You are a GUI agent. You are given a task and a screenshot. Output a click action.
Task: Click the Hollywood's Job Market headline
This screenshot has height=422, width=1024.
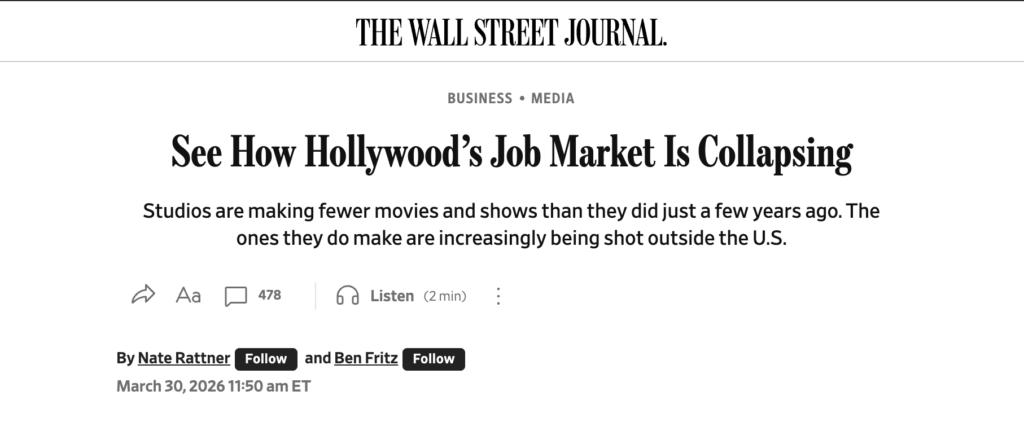[511, 153]
